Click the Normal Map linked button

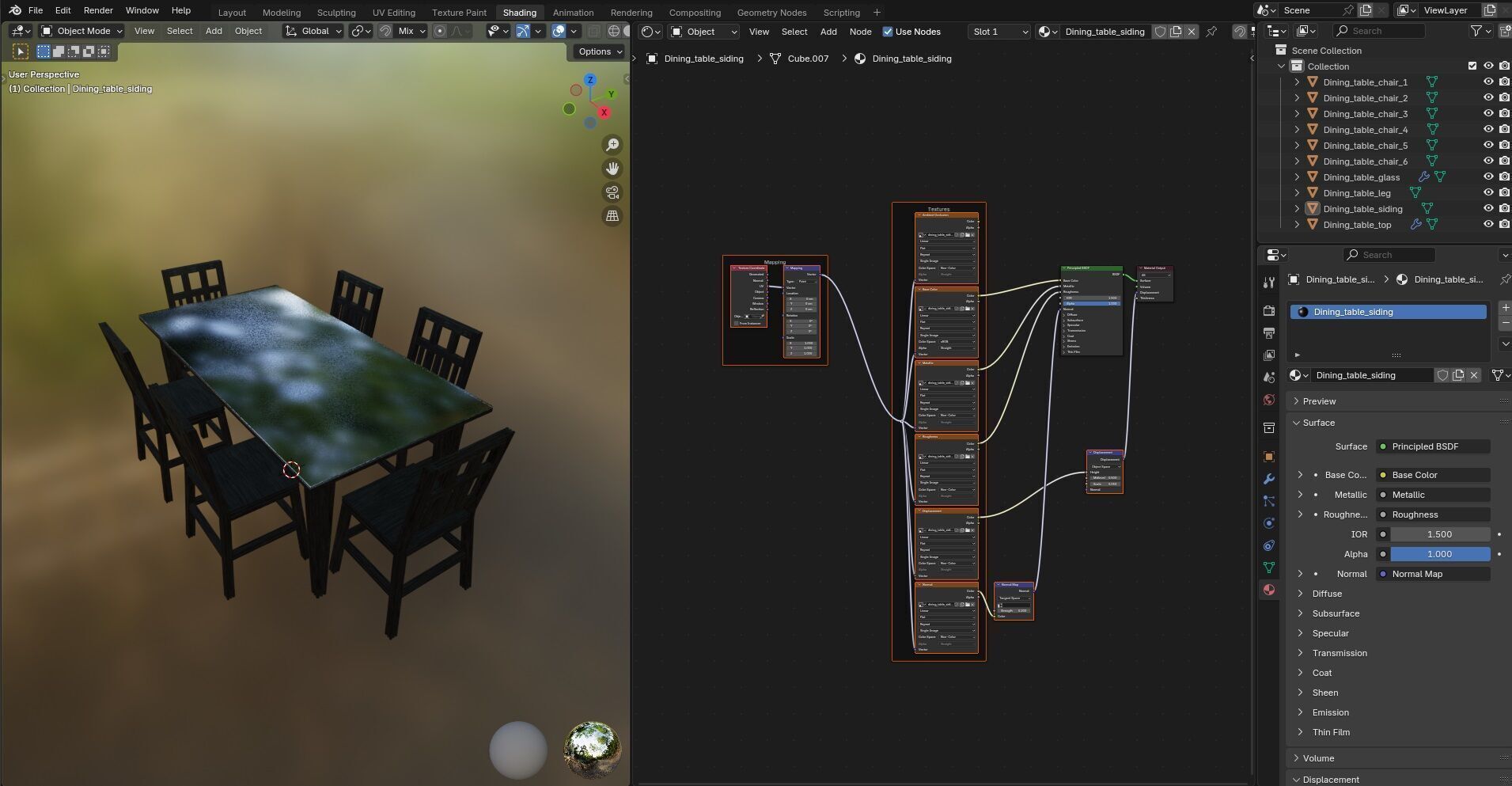[x=1433, y=574]
